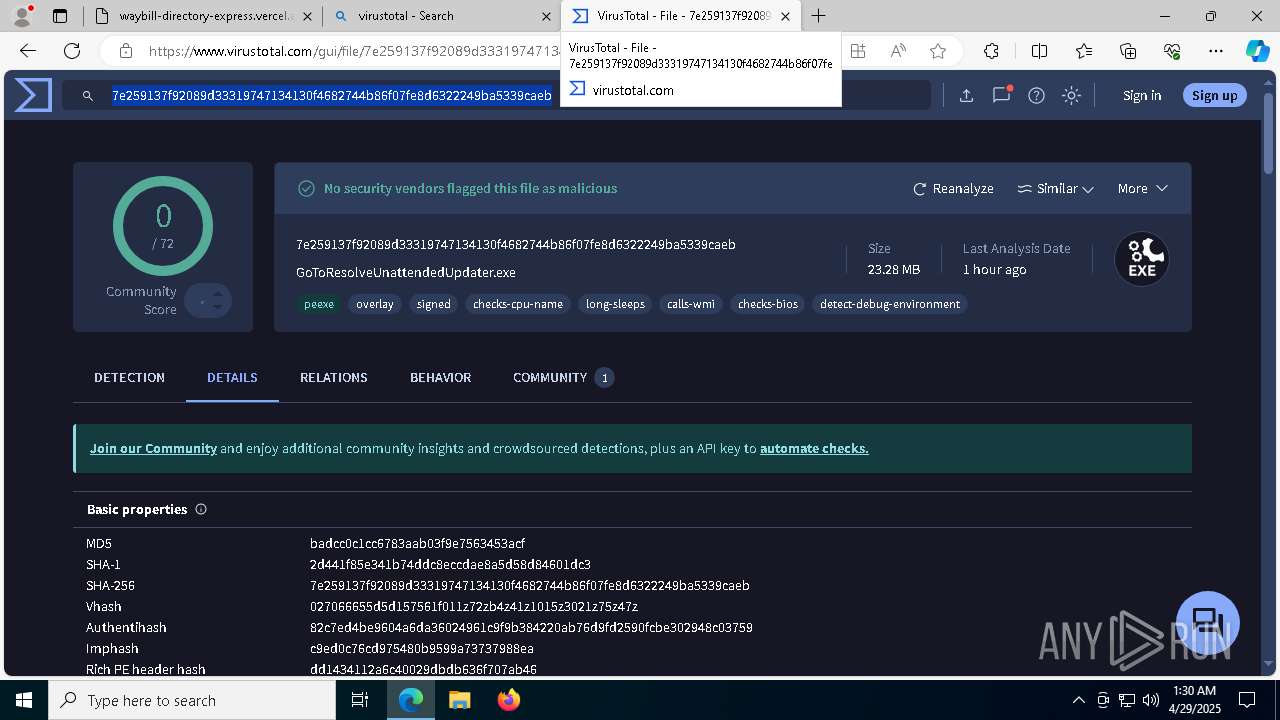This screenshot has width=1280, height=720.
Task: Click the checks-cpu-name tag
Action: point(518,304)
